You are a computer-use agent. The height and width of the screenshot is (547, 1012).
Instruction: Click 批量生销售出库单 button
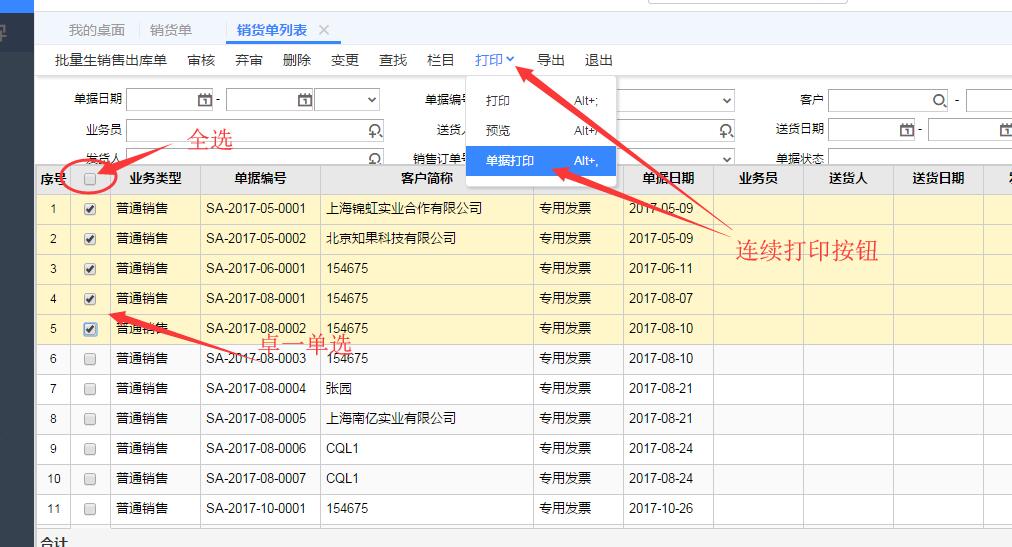[x=111, y=60]
